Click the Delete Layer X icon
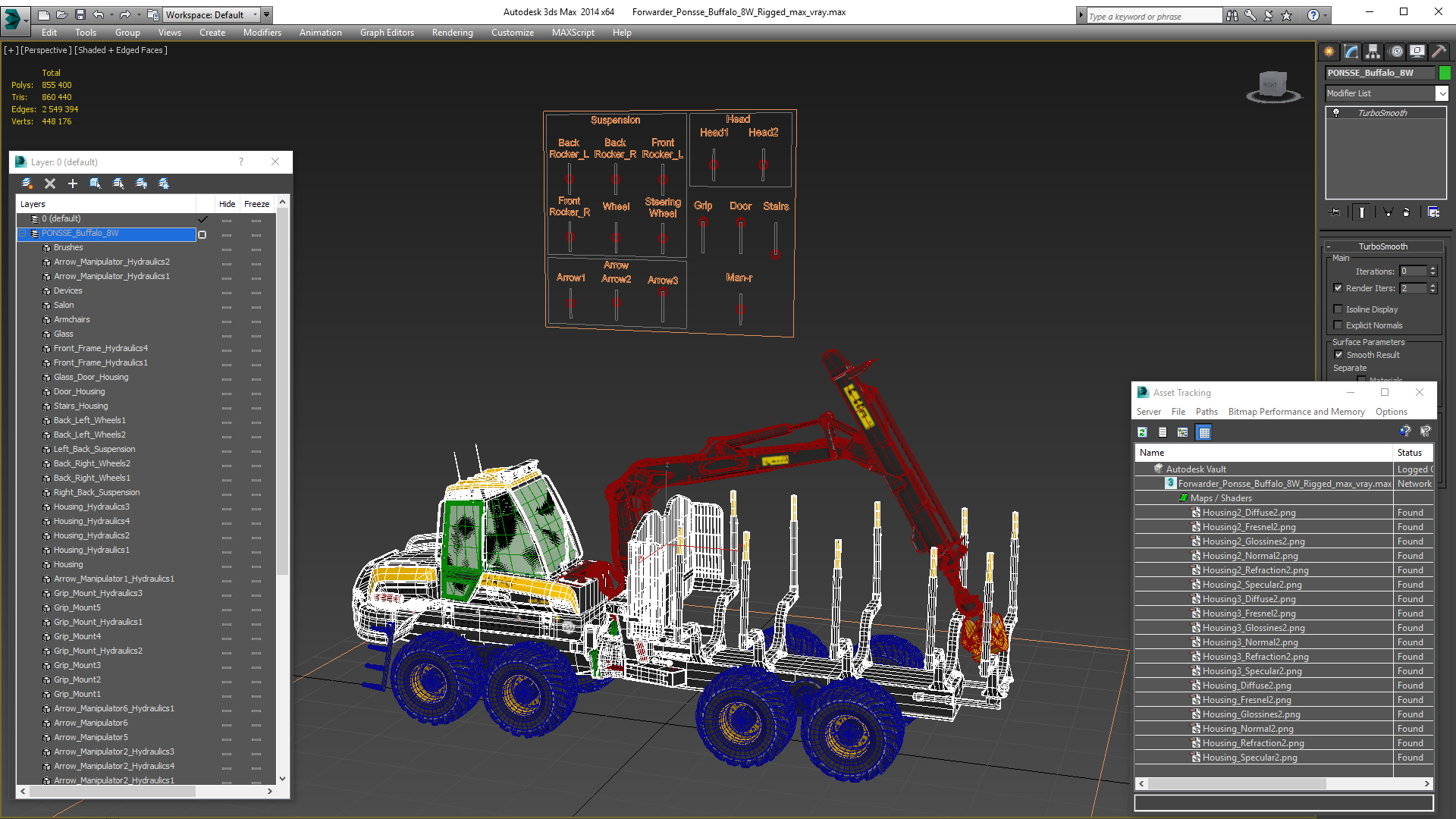This screenshot has width=1456, height=819. 50,184
